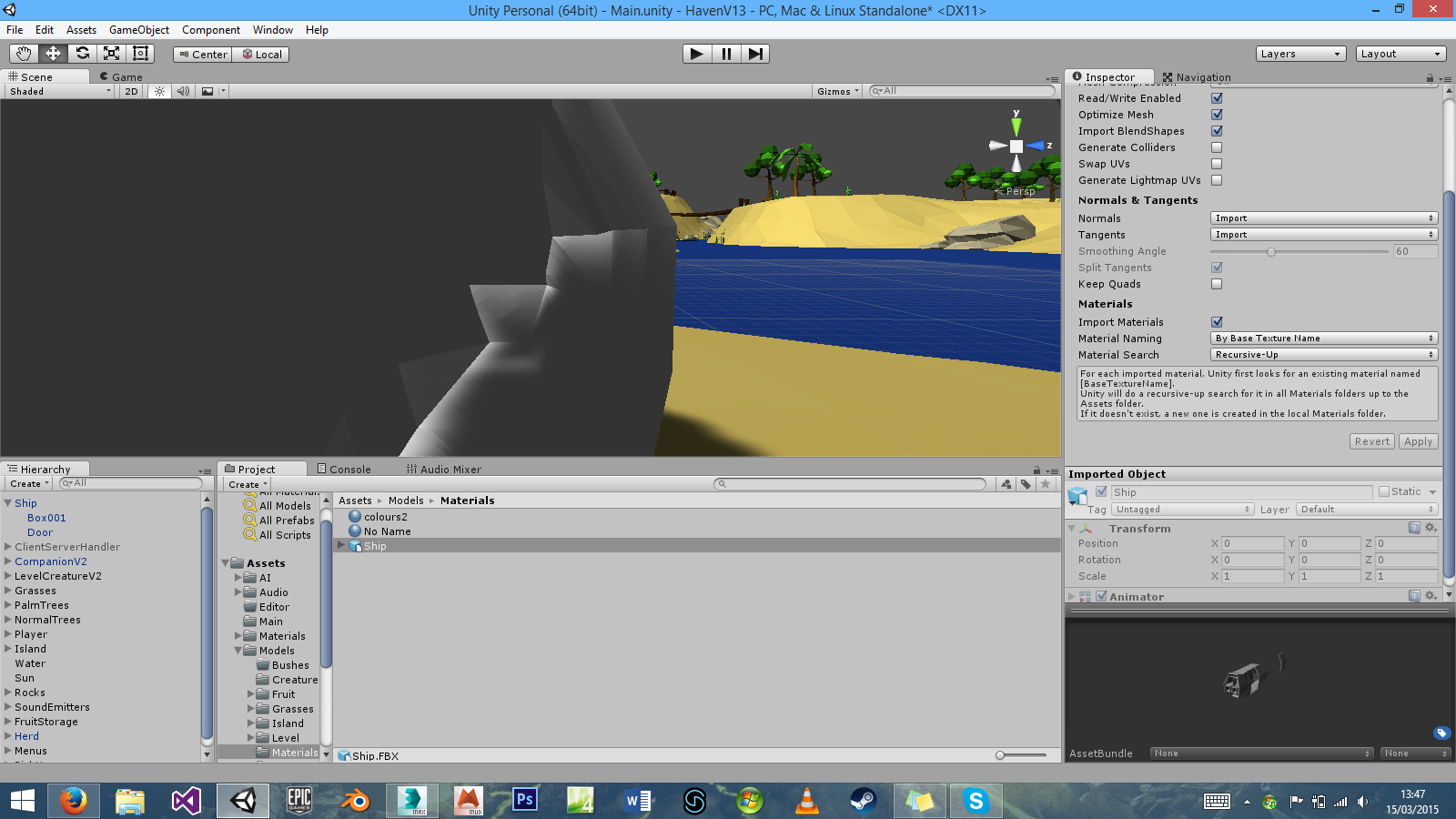1456x819 pixels.
Task: Open the Layout dropdown
Action: 1400,54
